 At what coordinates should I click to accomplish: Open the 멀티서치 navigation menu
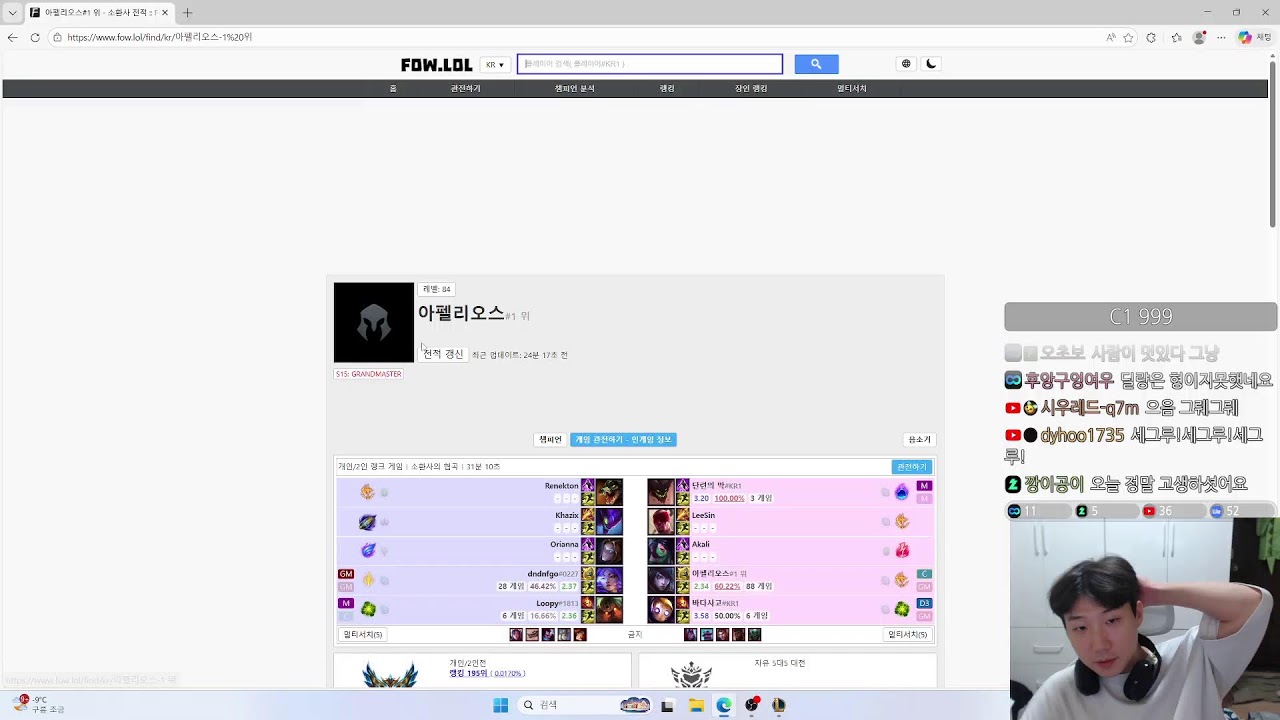pyautogui.click(x=852, y=89)
